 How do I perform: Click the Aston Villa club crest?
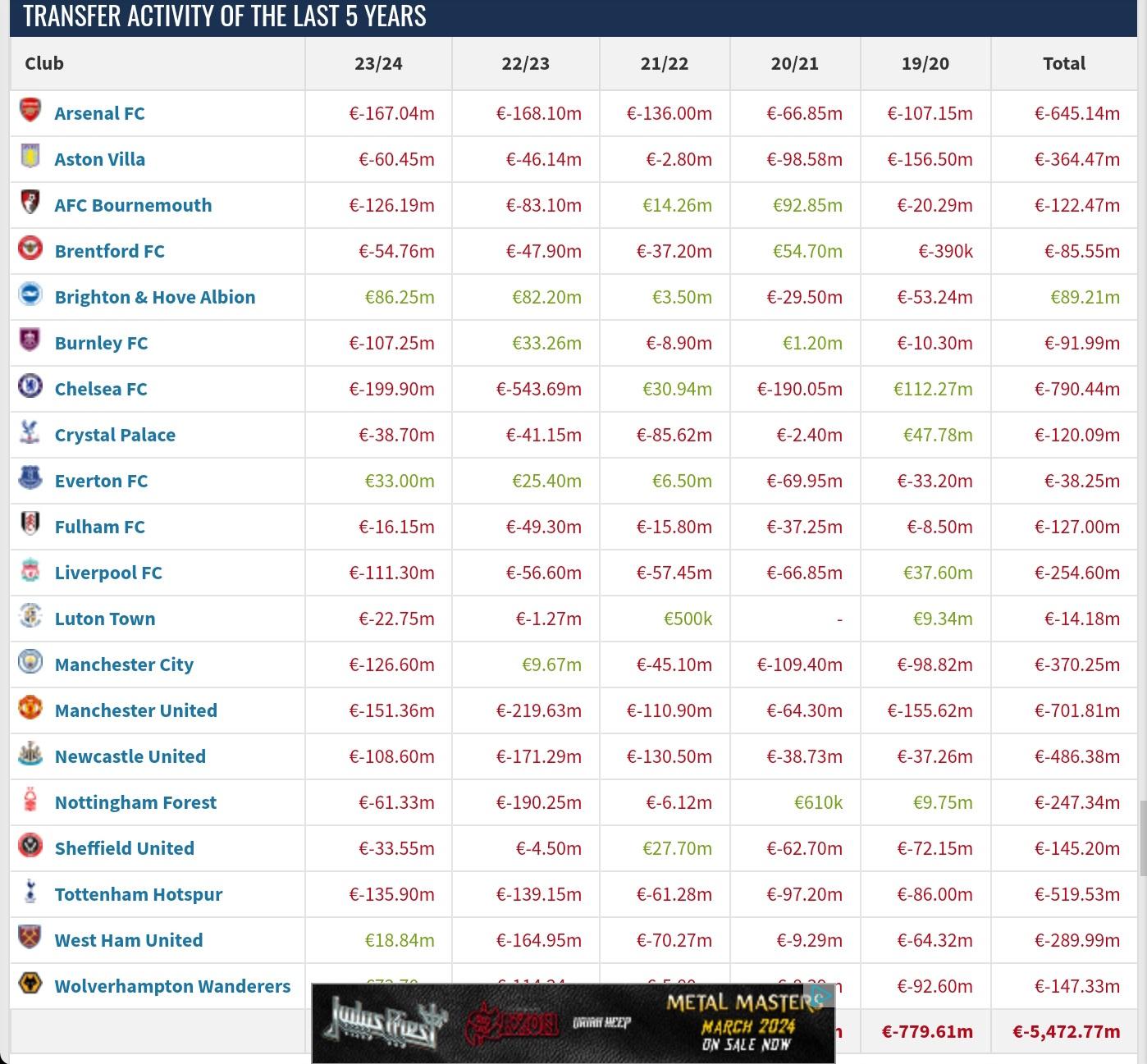coord(30,156)
